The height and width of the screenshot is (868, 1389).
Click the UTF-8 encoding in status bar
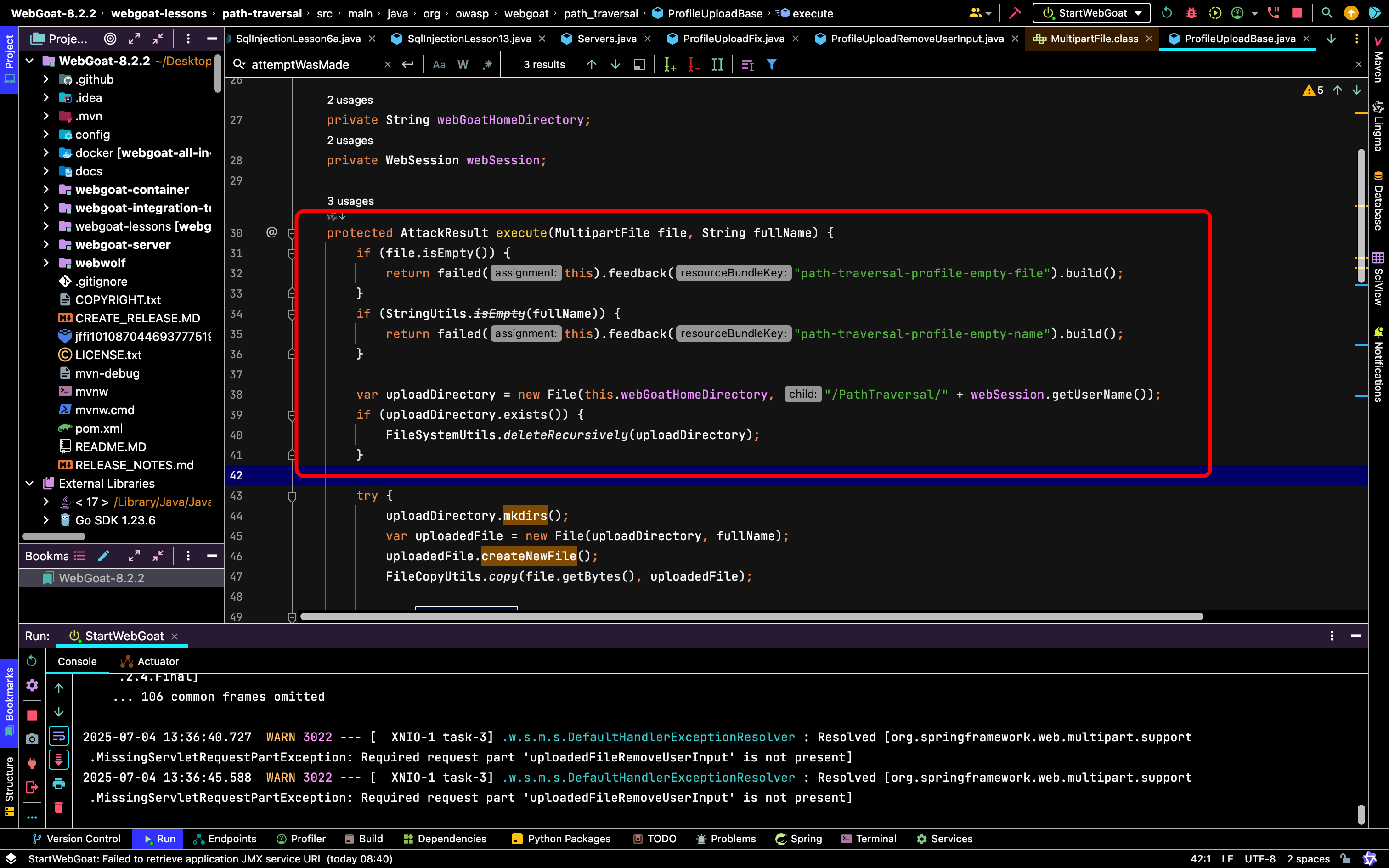coord(1260,859)
